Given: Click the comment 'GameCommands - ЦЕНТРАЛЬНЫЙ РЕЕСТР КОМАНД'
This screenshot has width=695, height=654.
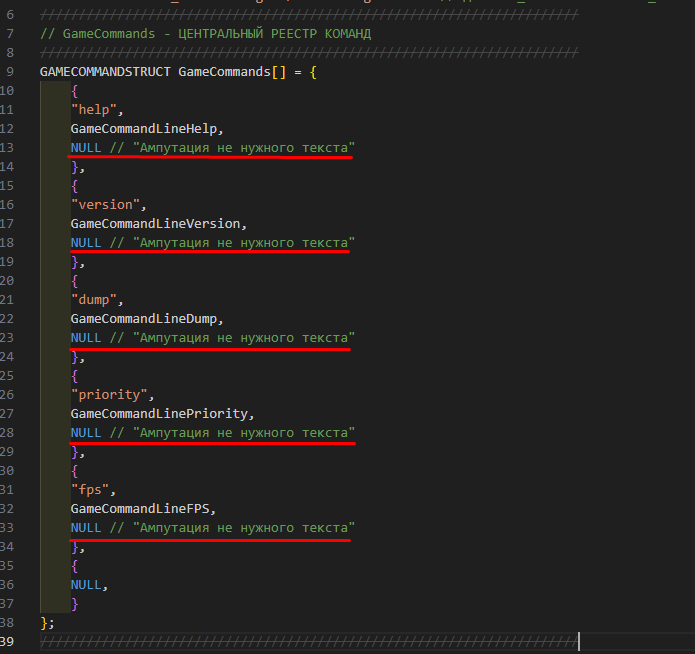Looking at the screenshot, I should tap(206, 34).
